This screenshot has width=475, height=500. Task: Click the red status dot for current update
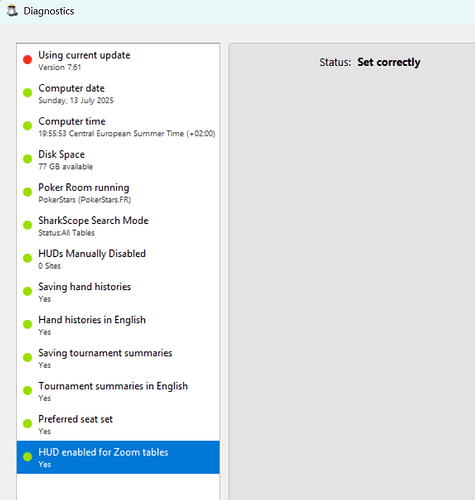[x=27, y=60]
